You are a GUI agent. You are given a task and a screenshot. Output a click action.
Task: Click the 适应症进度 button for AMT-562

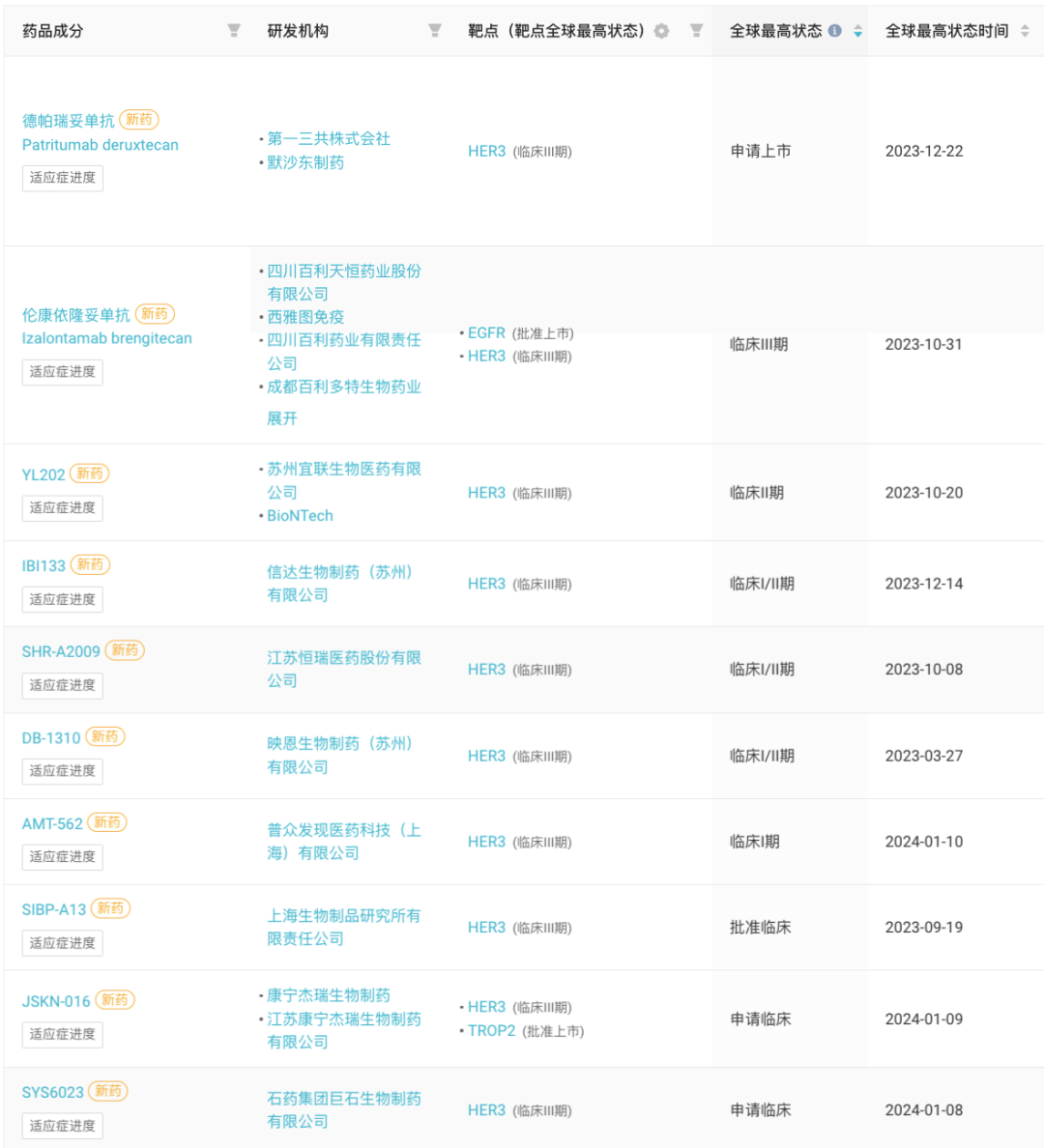click(x=62, y=856)
